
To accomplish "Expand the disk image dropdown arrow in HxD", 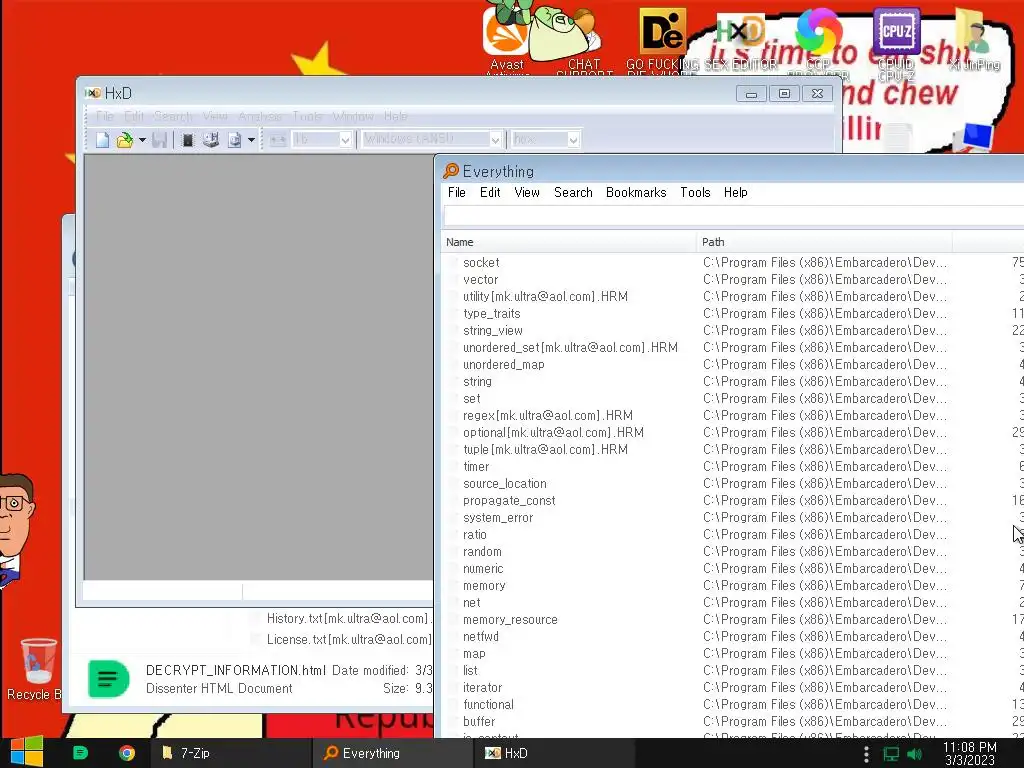I will (251, 140).
